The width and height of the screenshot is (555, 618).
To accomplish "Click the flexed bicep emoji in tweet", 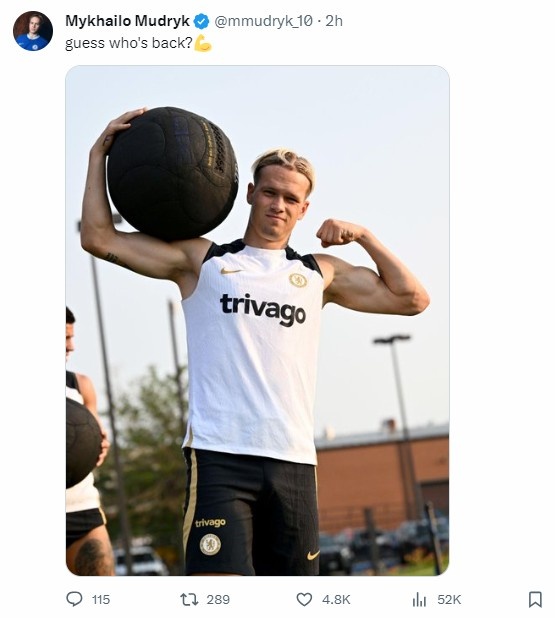I will coord(203,43).
